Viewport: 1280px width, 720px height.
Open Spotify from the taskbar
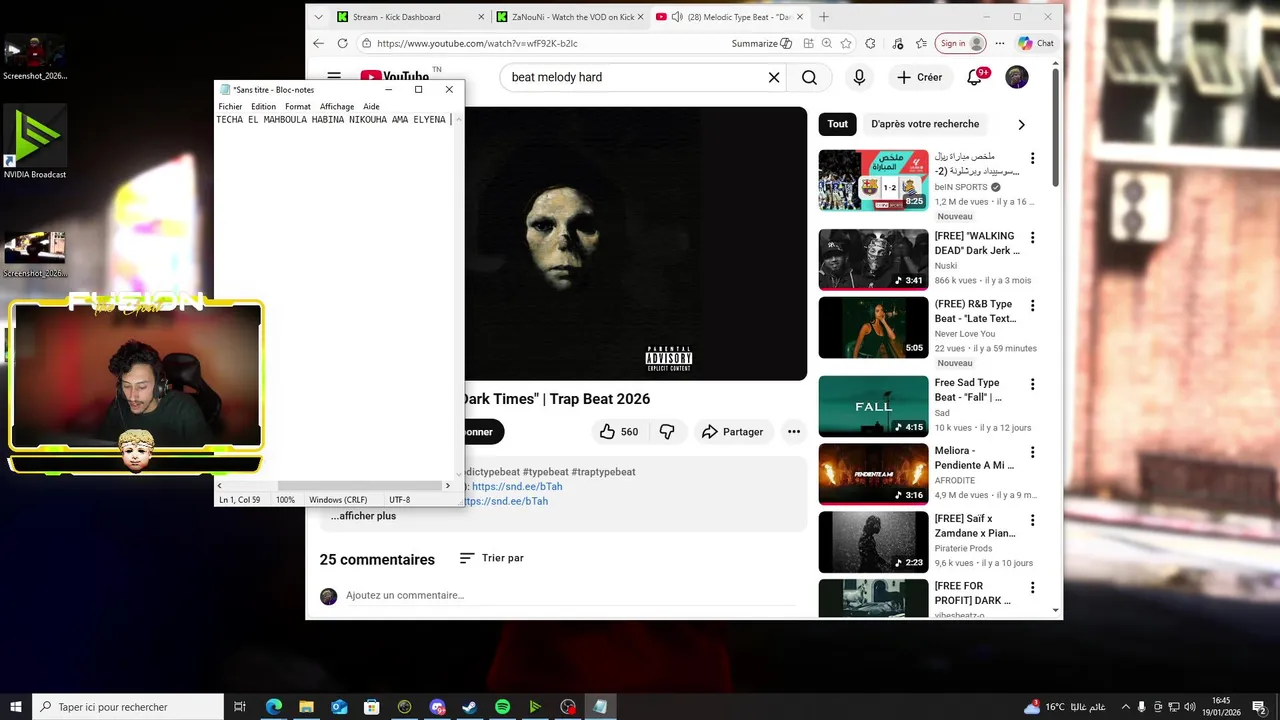502,707
